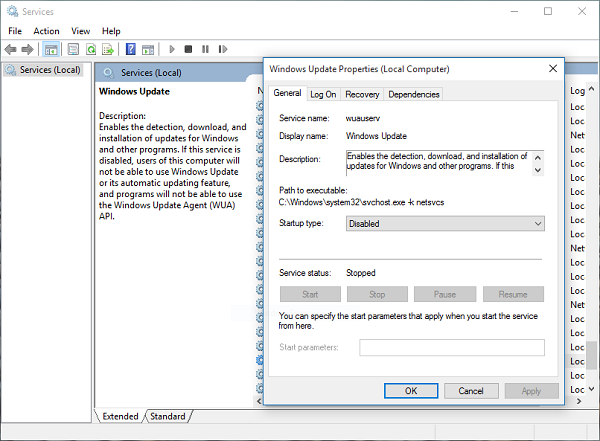Click the Back arrow toolbar icon
Image resolution: width=600 pixels, height=441 pixels.
[10, 49]
